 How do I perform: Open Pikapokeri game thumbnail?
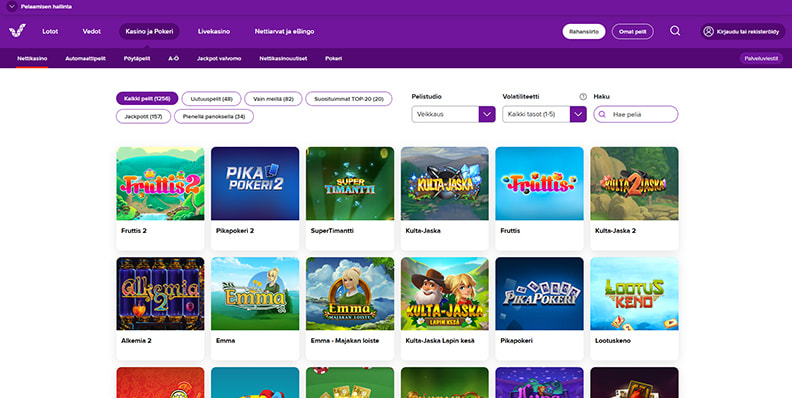tap(539, 294)
